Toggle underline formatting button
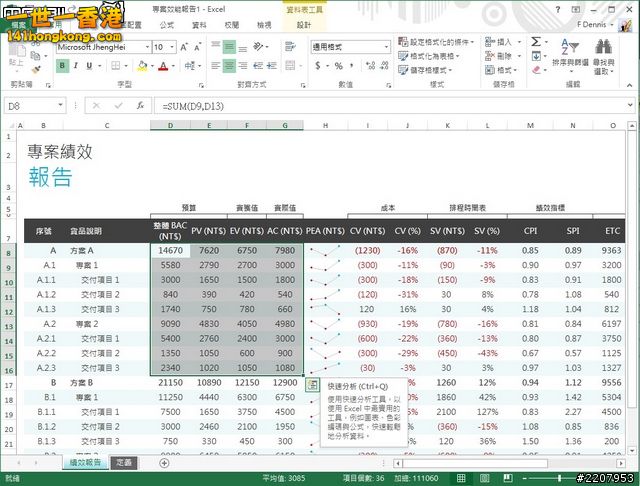 click(x=92, y=65)
